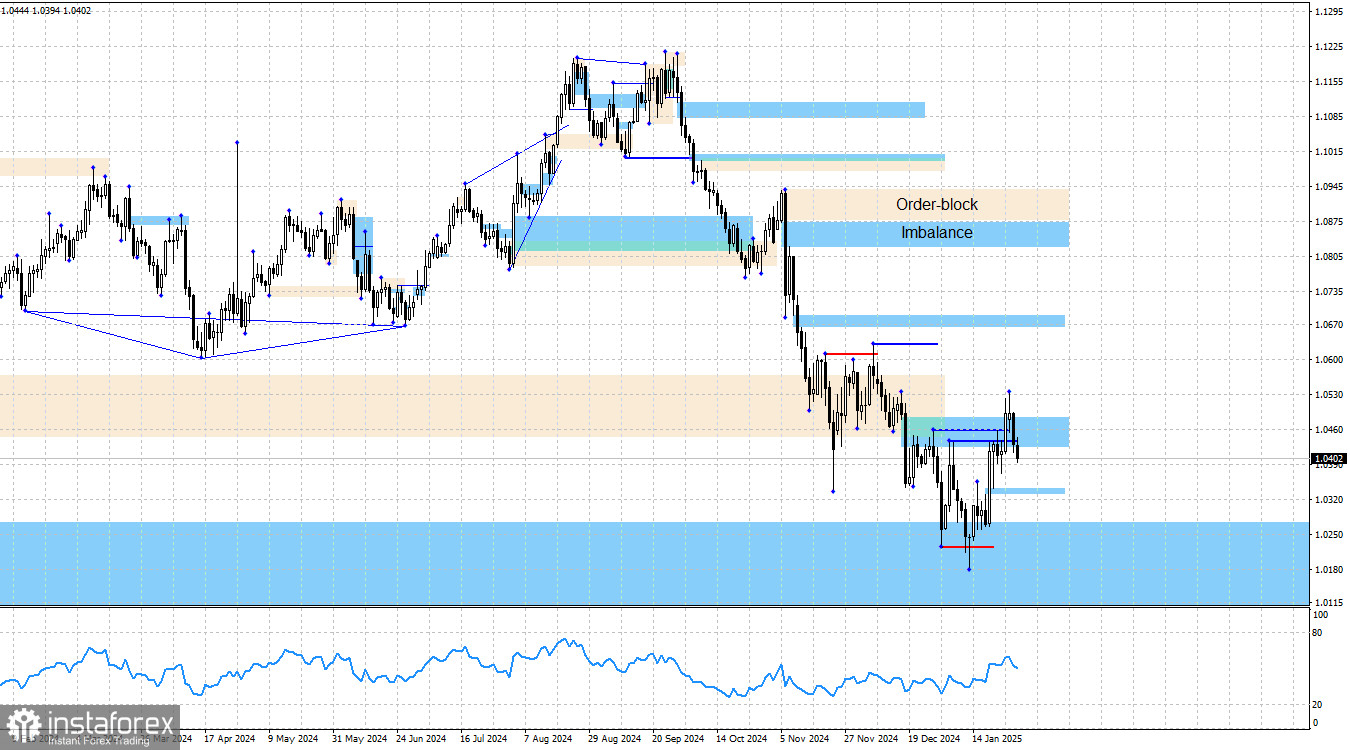Click price axis value 1.0460
The image size is (1350, 750).
(1329, 430)
